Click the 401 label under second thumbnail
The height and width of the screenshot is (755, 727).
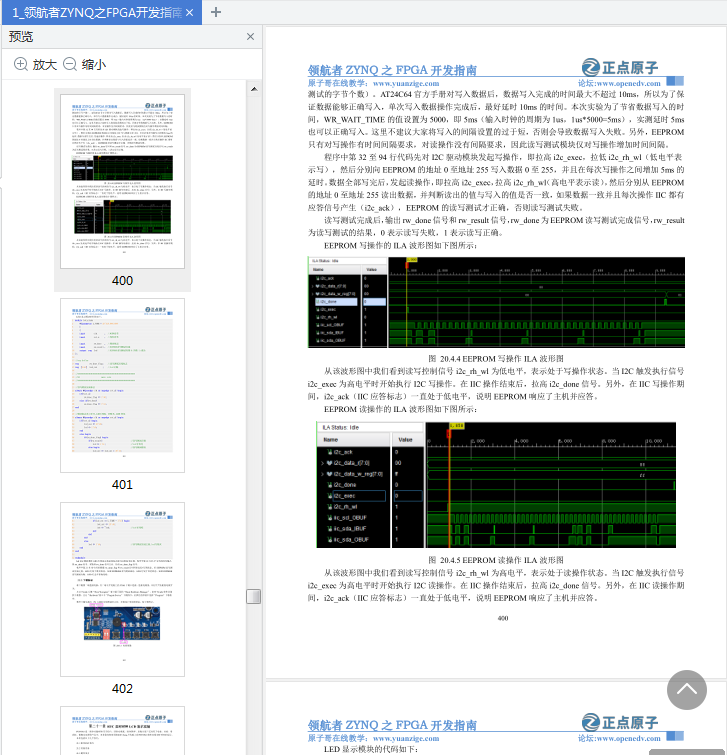coord(122,485)
